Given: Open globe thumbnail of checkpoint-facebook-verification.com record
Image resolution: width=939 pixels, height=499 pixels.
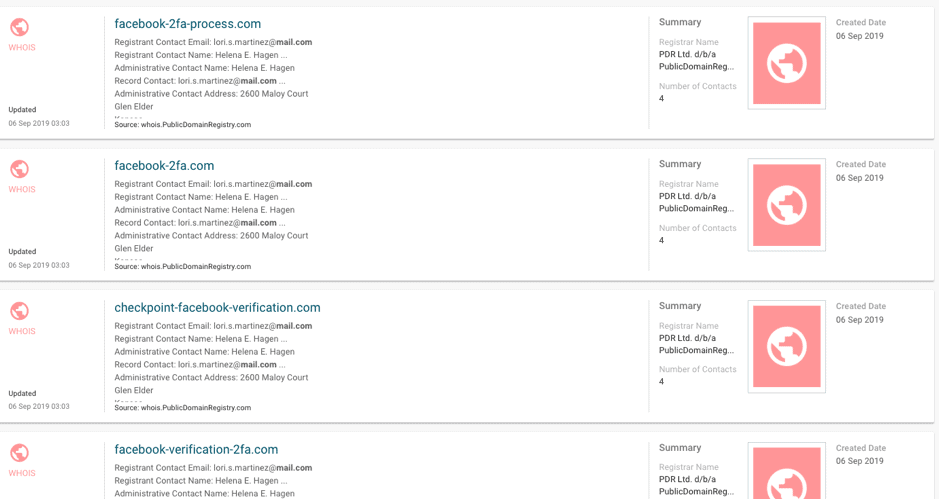Looking at the screenshot, I should coord(787,347).
